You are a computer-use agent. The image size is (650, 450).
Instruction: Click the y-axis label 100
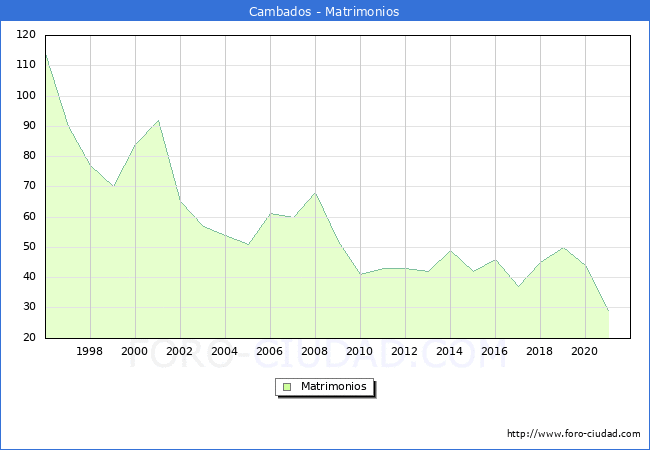[26, 95]
